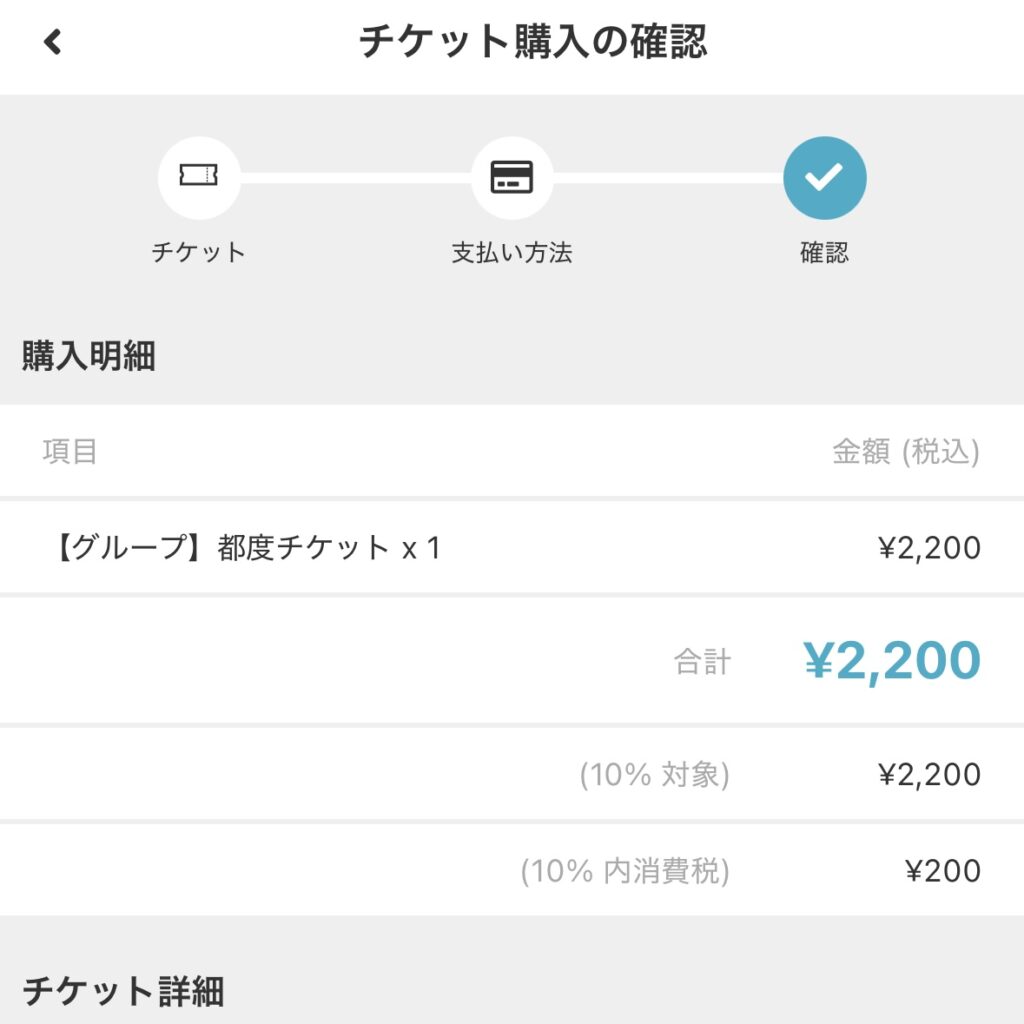The width and height of the screenshot is (1024, 1024).
Task: Go back using the left chevron arrow
Action: click(52, 42)
